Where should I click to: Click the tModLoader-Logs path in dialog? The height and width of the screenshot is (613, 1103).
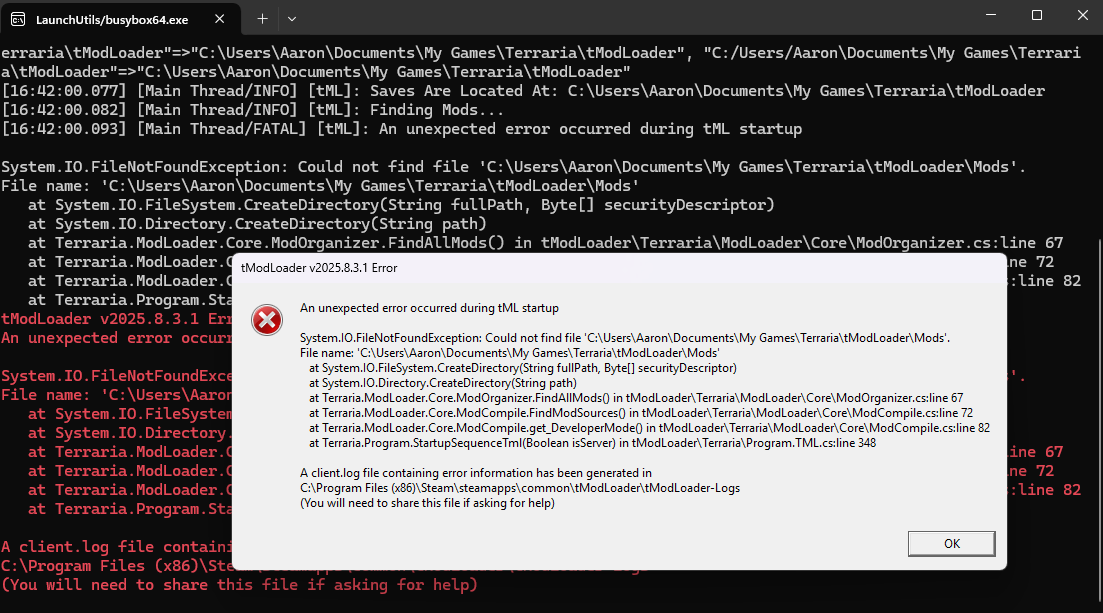pos(520,487)
